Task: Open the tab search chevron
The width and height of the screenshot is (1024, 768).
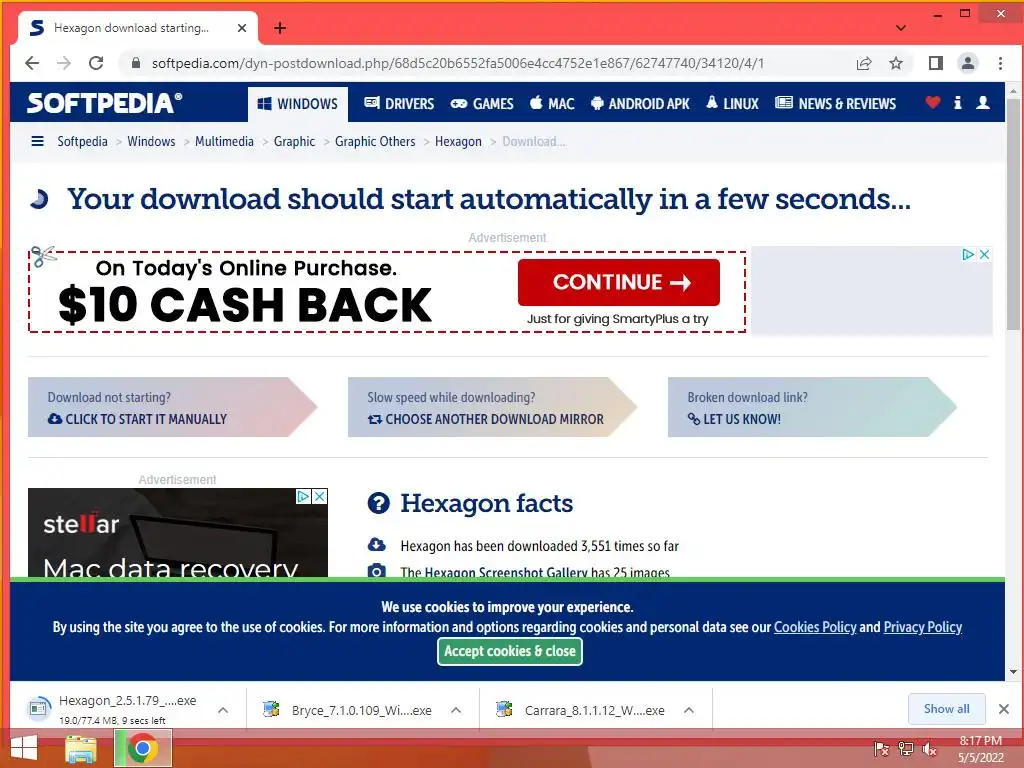Action: pyautogui.click(x=901, y=28)
